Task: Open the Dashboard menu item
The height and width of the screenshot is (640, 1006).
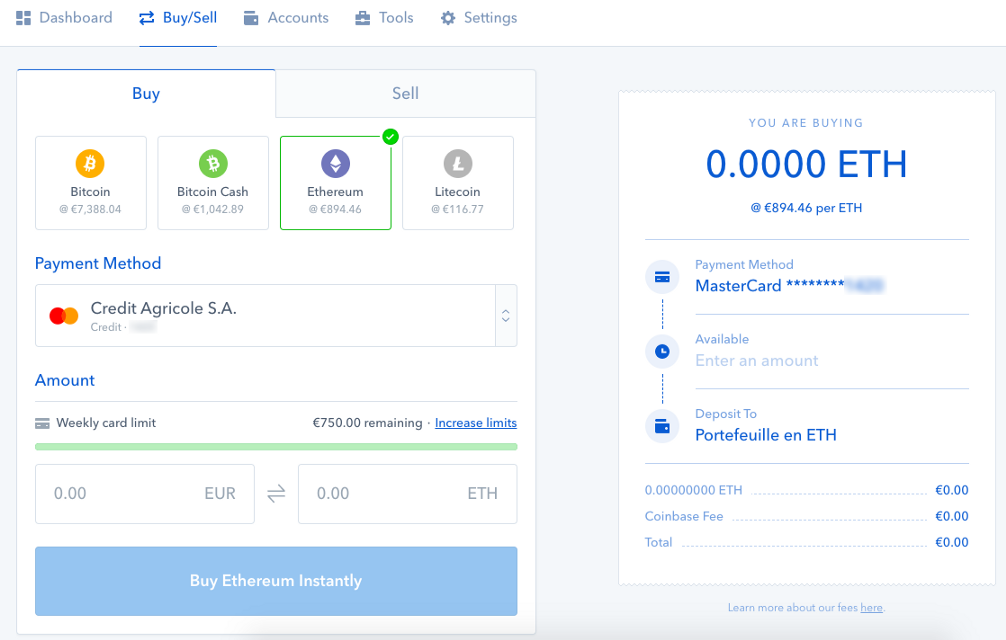Action: click(x=64, y=18)
